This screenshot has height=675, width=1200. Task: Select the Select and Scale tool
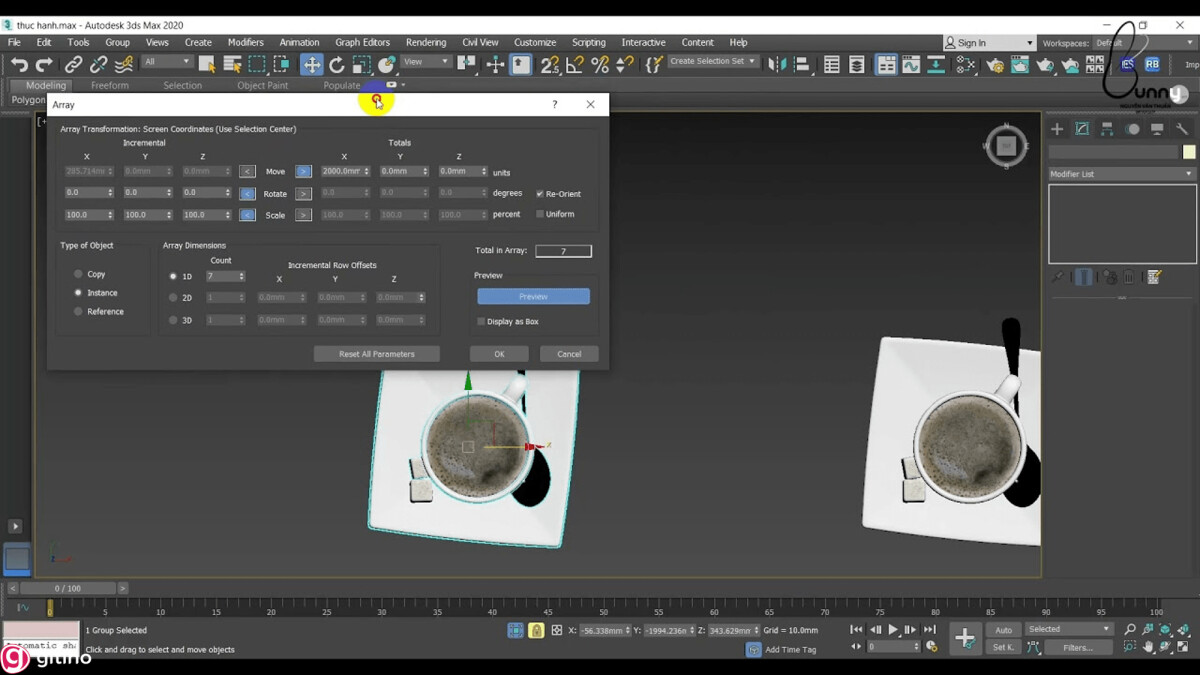[362, 65]
